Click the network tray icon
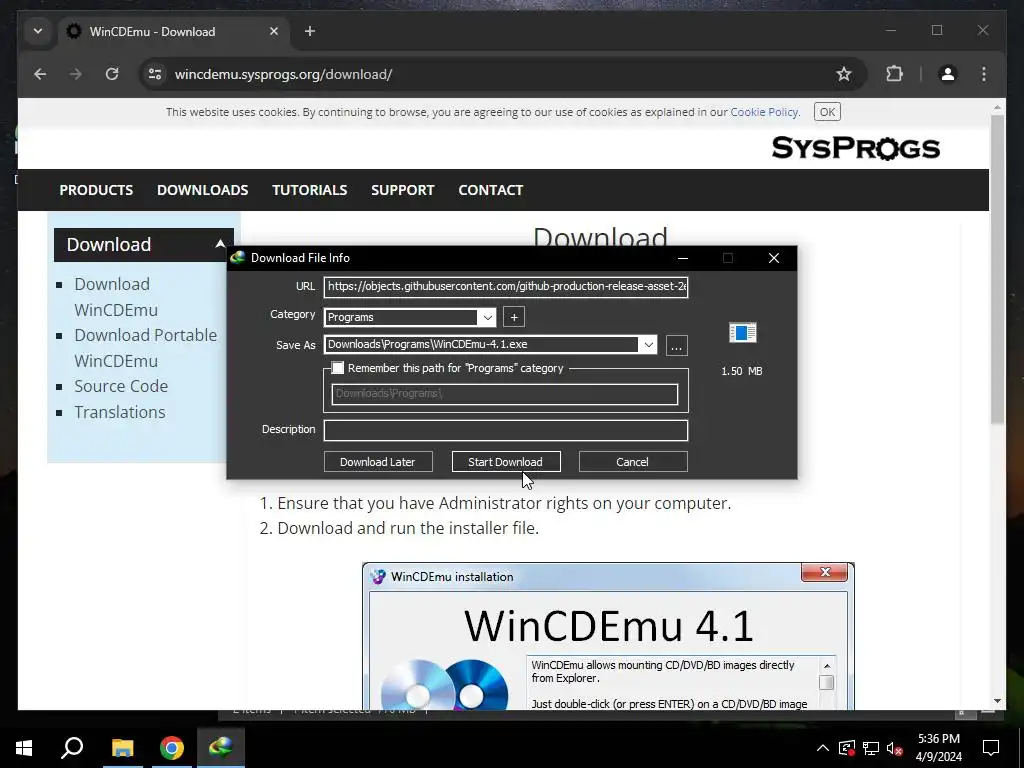 (x=871, y=748)
